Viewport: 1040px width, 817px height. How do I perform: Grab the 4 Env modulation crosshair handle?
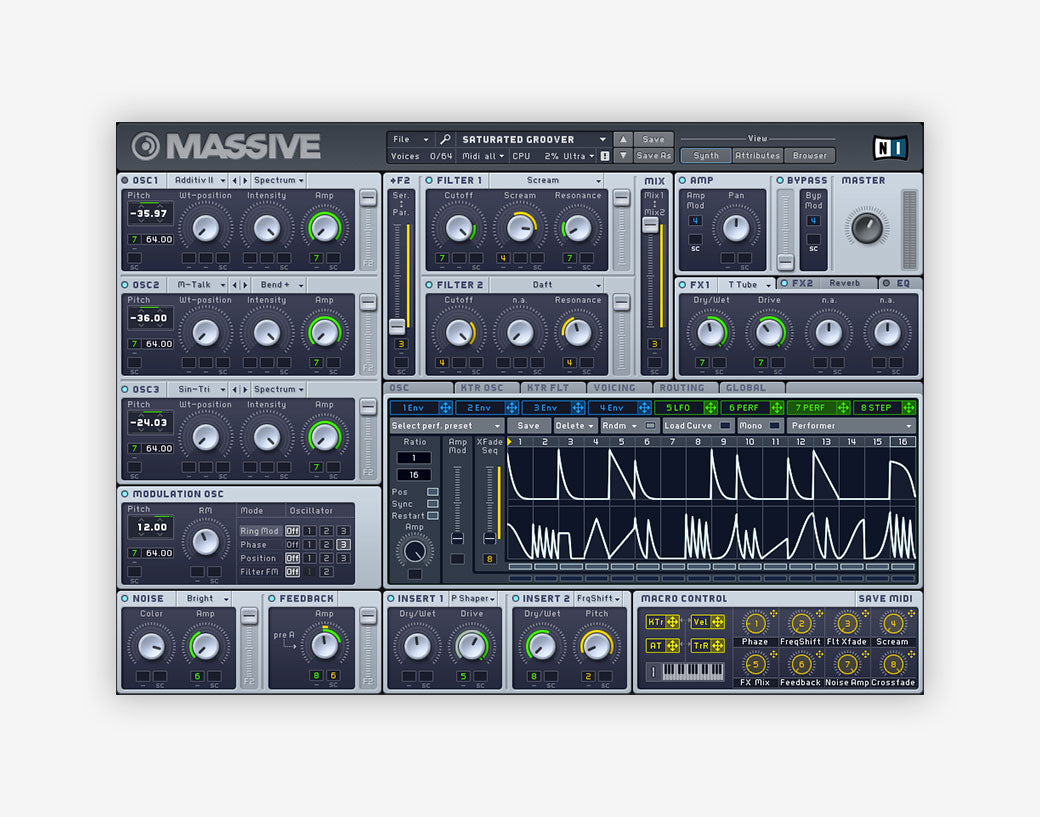[644, 408]
